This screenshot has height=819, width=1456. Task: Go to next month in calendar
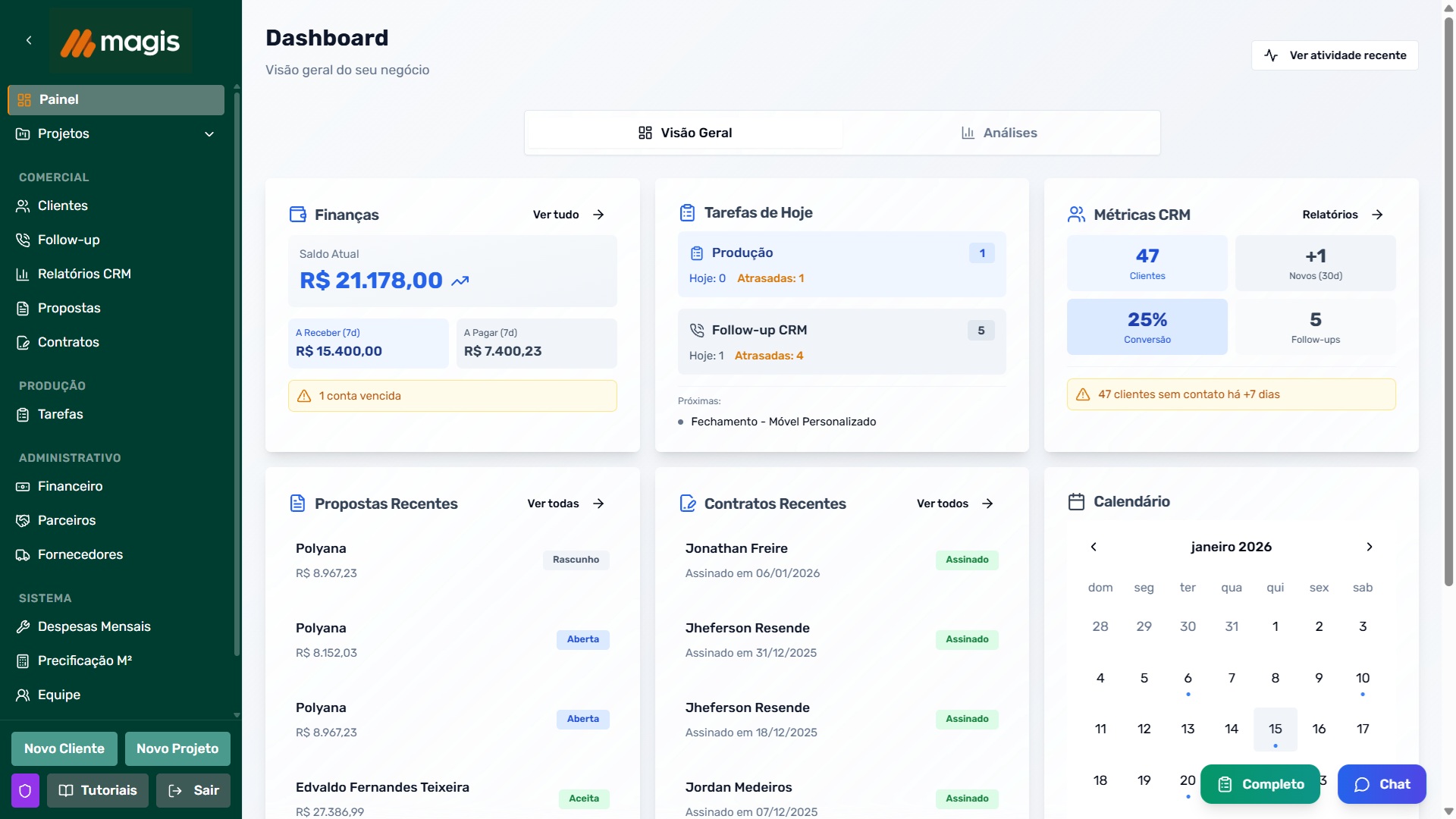coord(1369,547)
